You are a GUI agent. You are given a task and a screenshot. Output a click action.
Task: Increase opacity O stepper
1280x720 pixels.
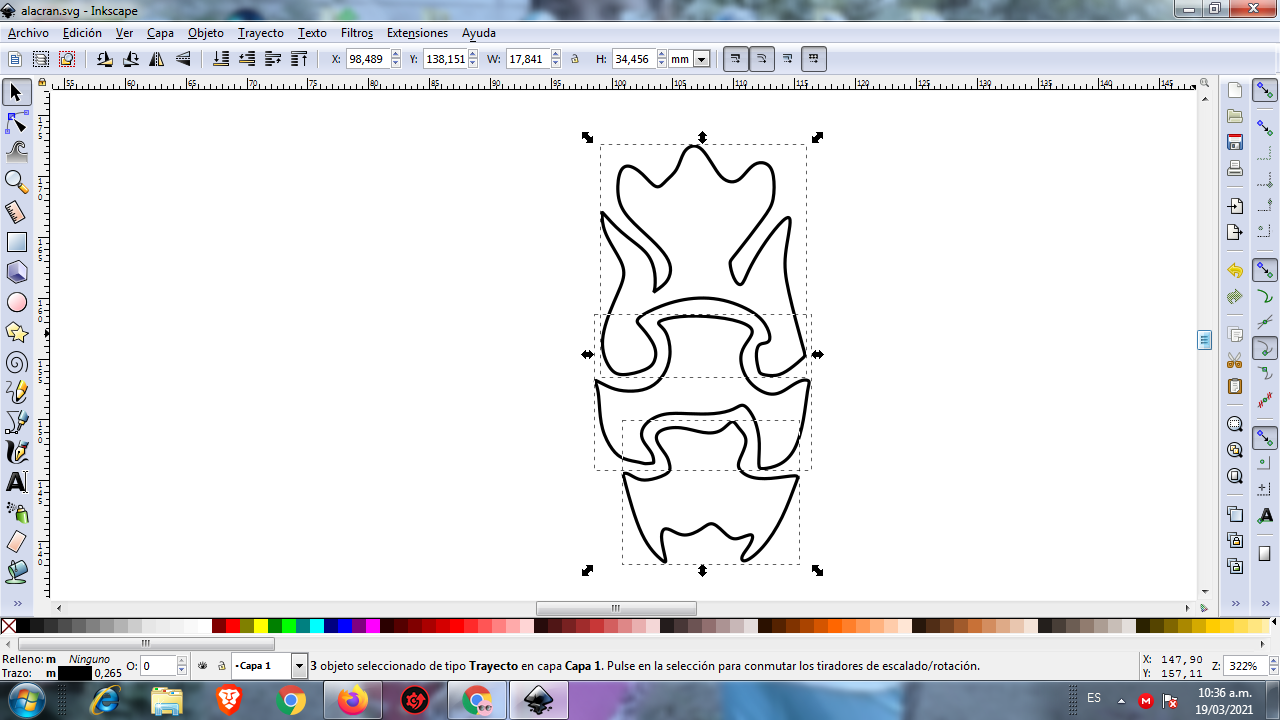click(182, 661)
